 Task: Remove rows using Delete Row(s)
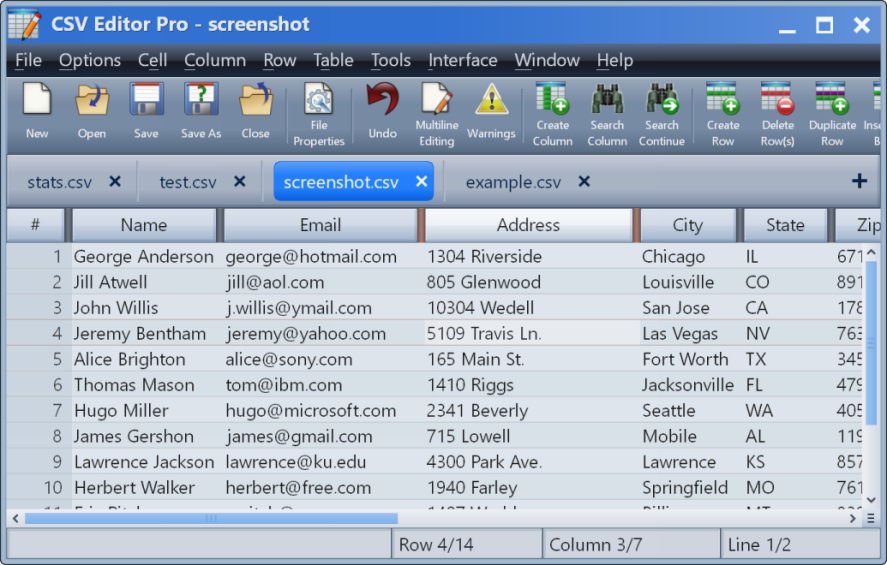coord(777,115)
